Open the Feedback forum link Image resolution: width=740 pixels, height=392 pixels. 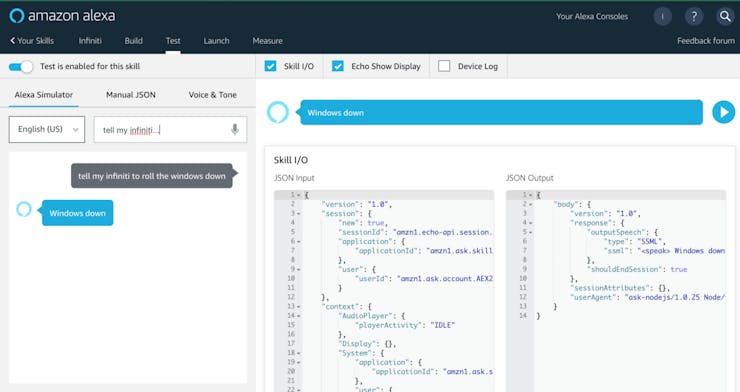(706, 41)
